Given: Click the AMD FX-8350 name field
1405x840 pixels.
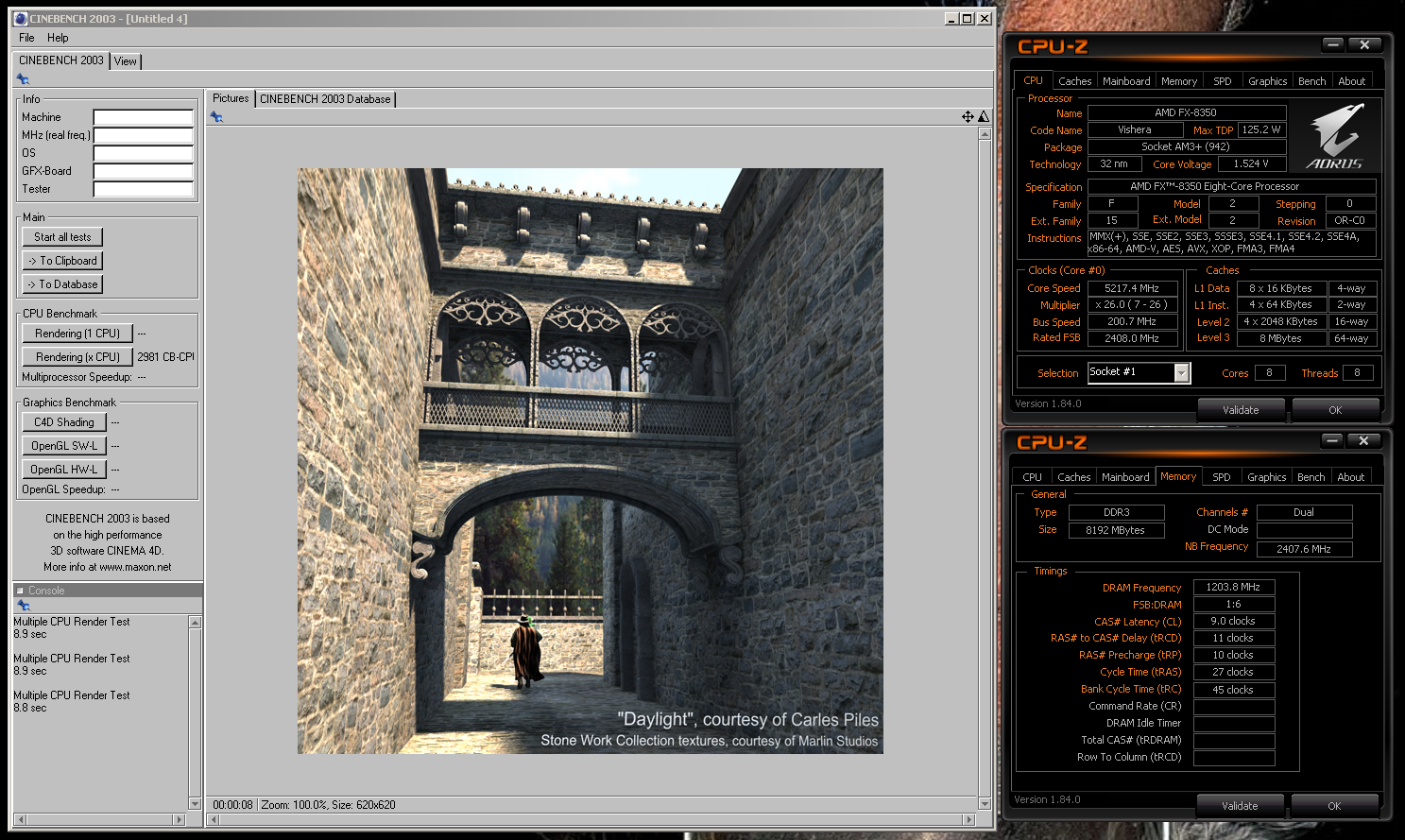Looking at the screenshot, I should [x=1186, y=112].
